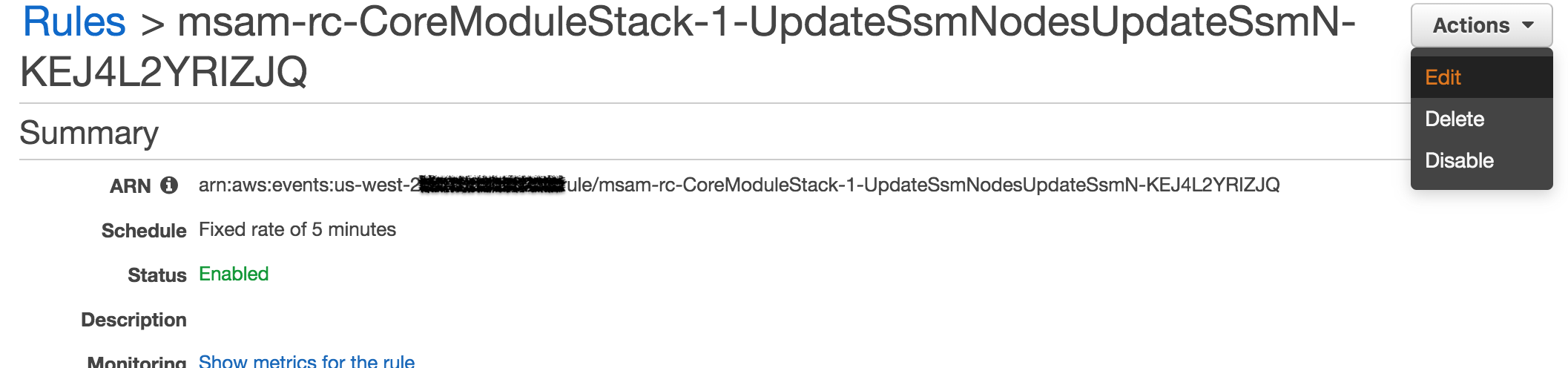
Task: Click the caret arrow on Actions button
Action: point(1527,25)
